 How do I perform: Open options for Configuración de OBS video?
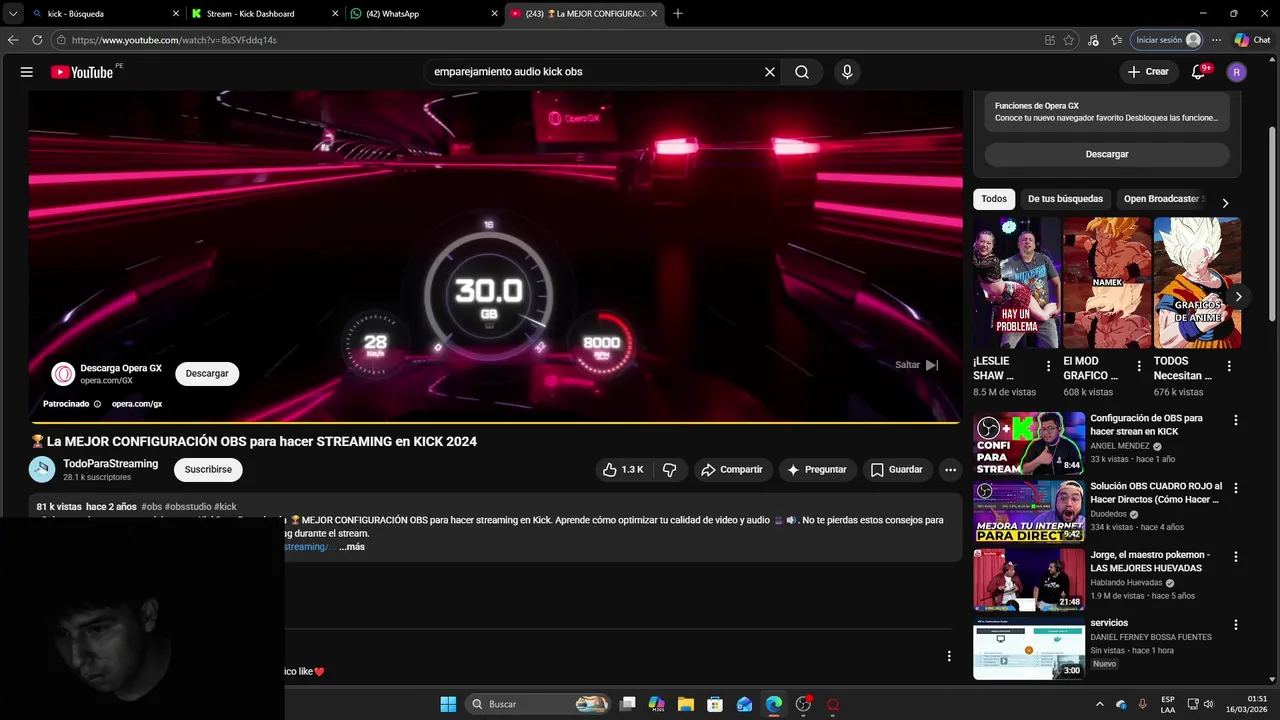click(1236, 421)
